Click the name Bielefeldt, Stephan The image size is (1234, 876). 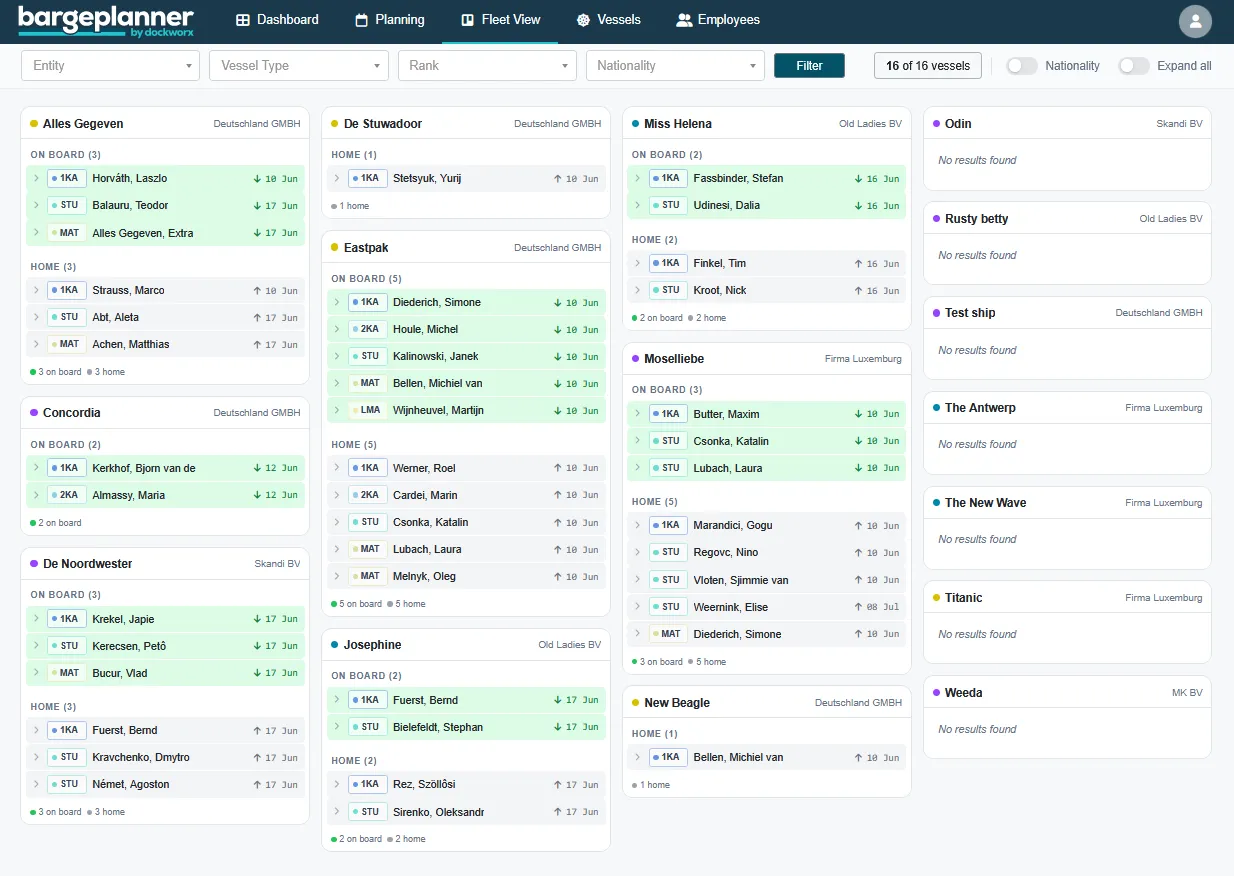pyautogui.click(x=438, y=728)
